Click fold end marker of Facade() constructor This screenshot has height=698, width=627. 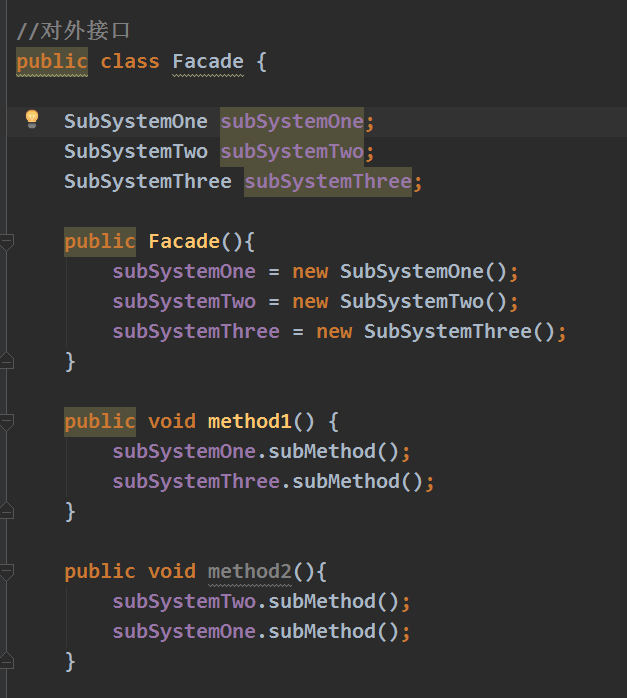[x=7, y=361]
